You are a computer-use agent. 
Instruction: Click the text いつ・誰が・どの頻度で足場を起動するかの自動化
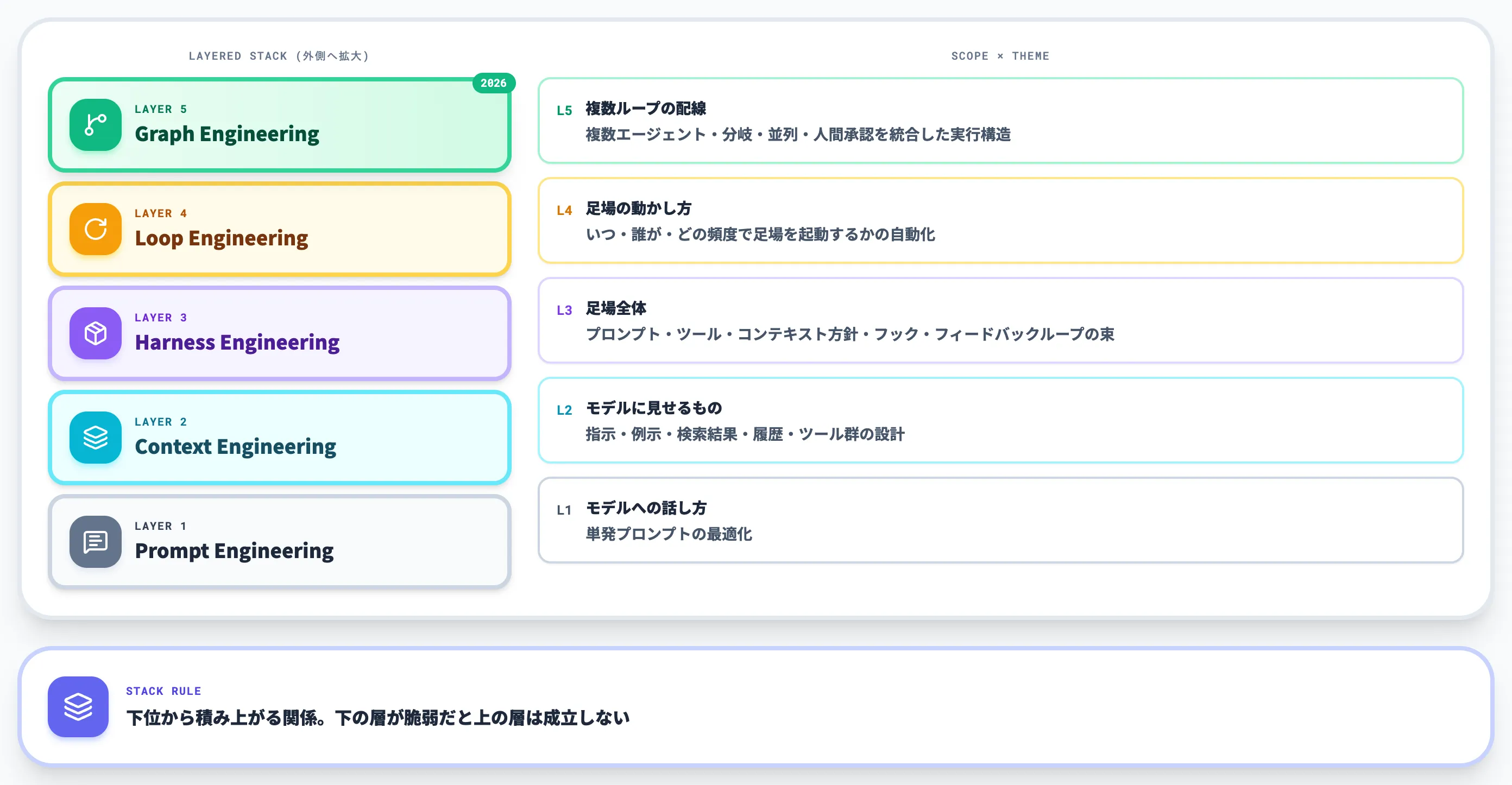pos(760,234)
